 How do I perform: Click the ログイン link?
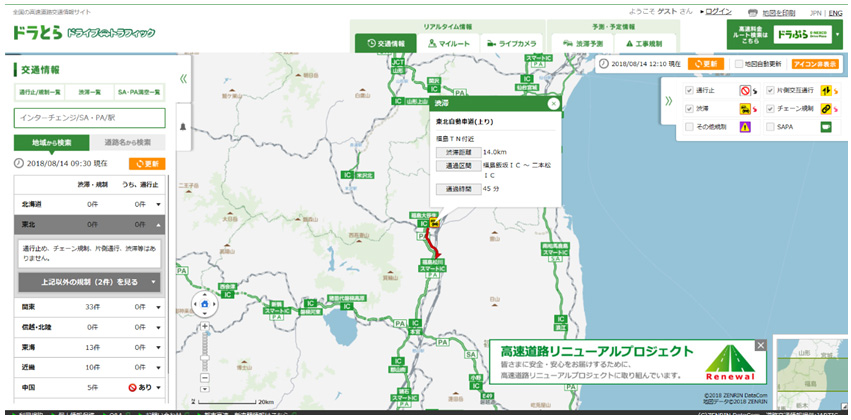click(x=717, y=12)
